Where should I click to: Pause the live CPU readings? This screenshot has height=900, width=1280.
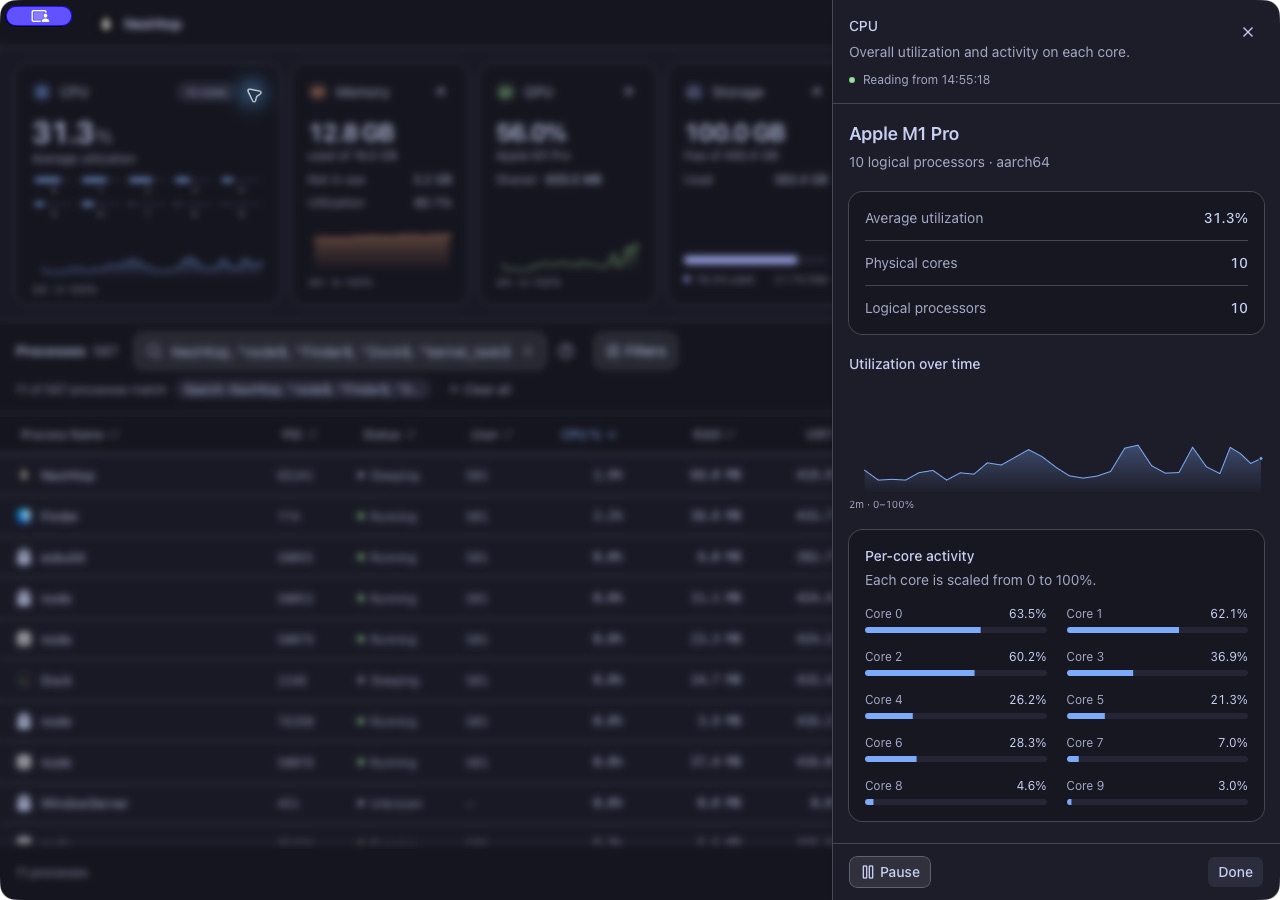coord(890,872)
